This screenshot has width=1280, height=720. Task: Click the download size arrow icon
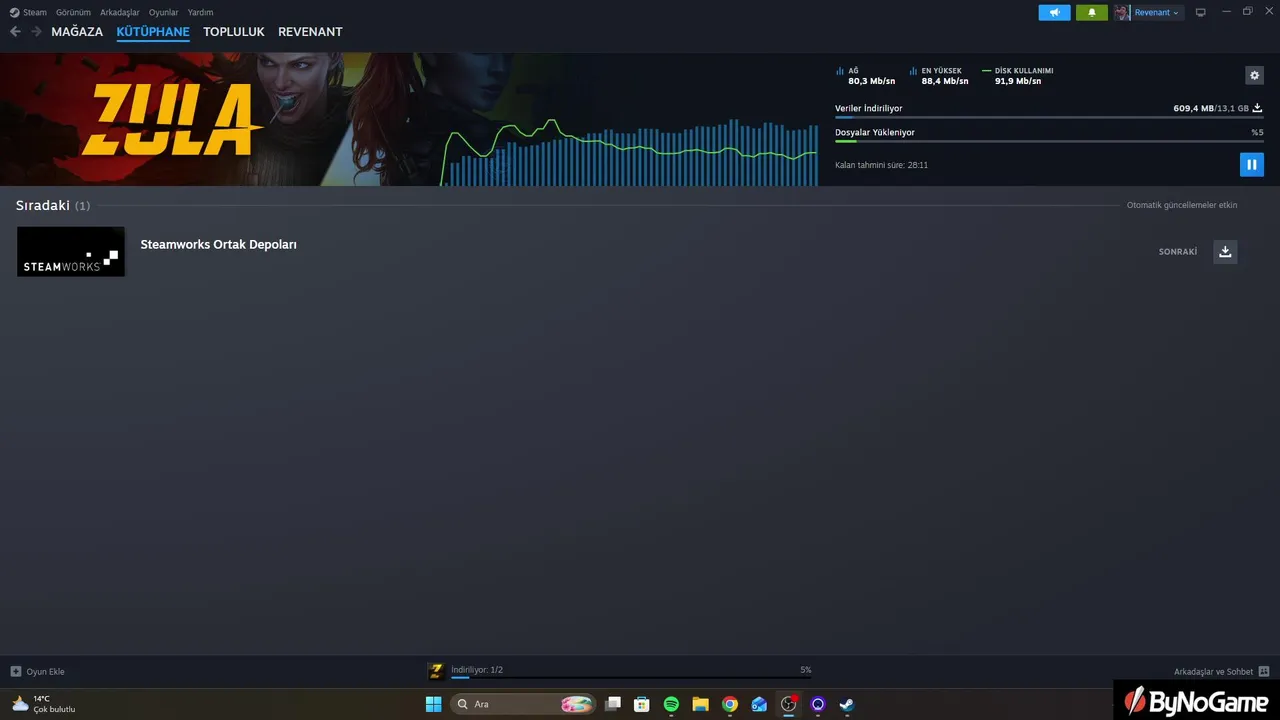pyautogui.click(x=1258, y=108)
